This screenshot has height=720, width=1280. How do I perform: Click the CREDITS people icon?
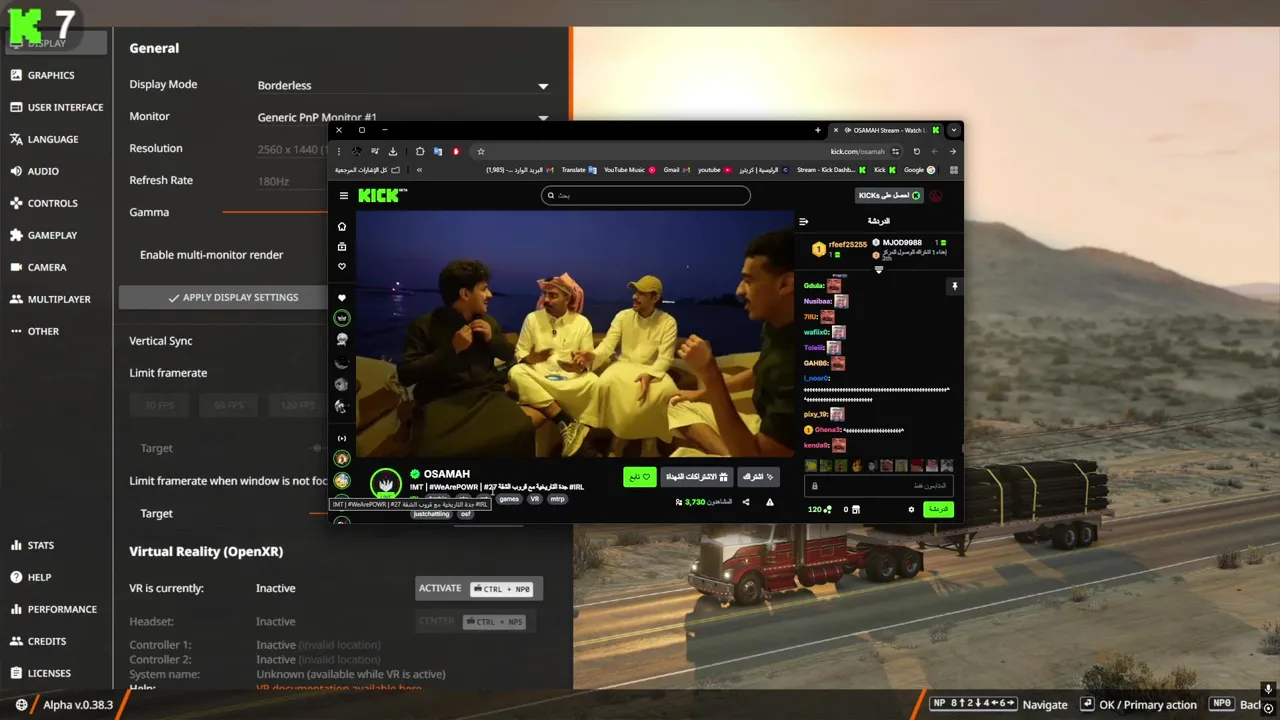(17, 641)
